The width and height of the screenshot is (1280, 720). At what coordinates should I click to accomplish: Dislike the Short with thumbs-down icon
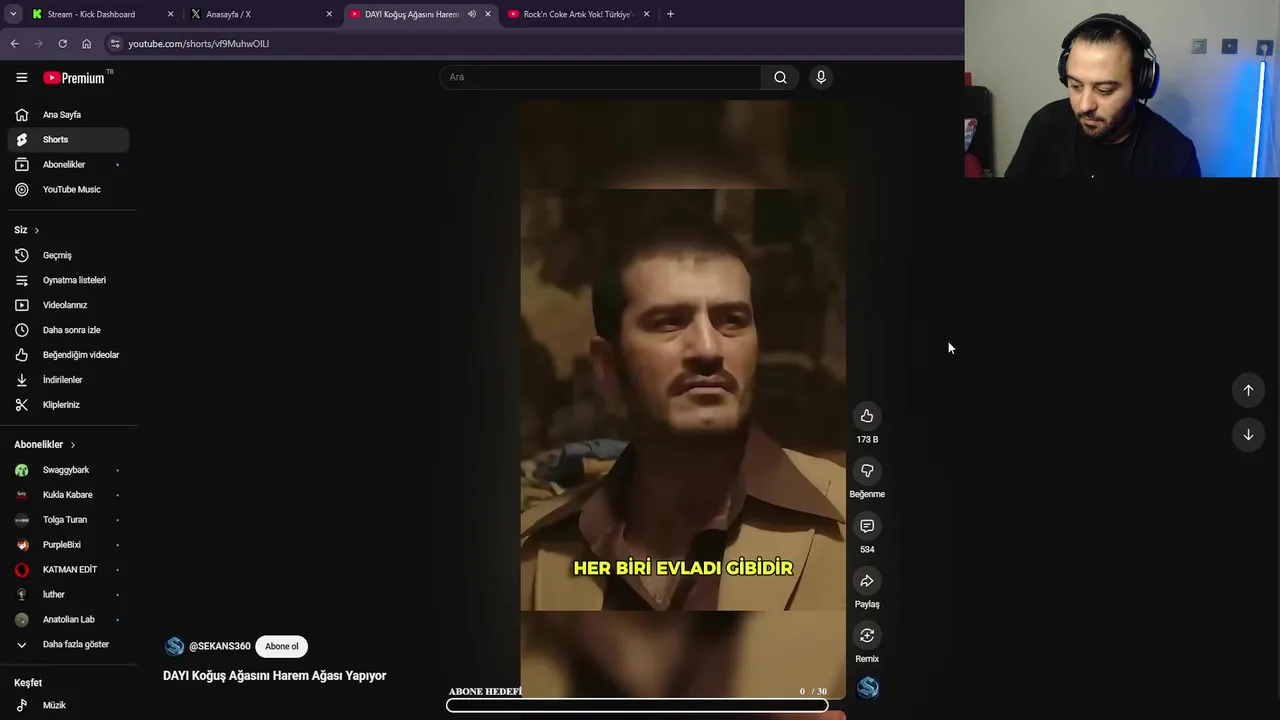[867, 471]
